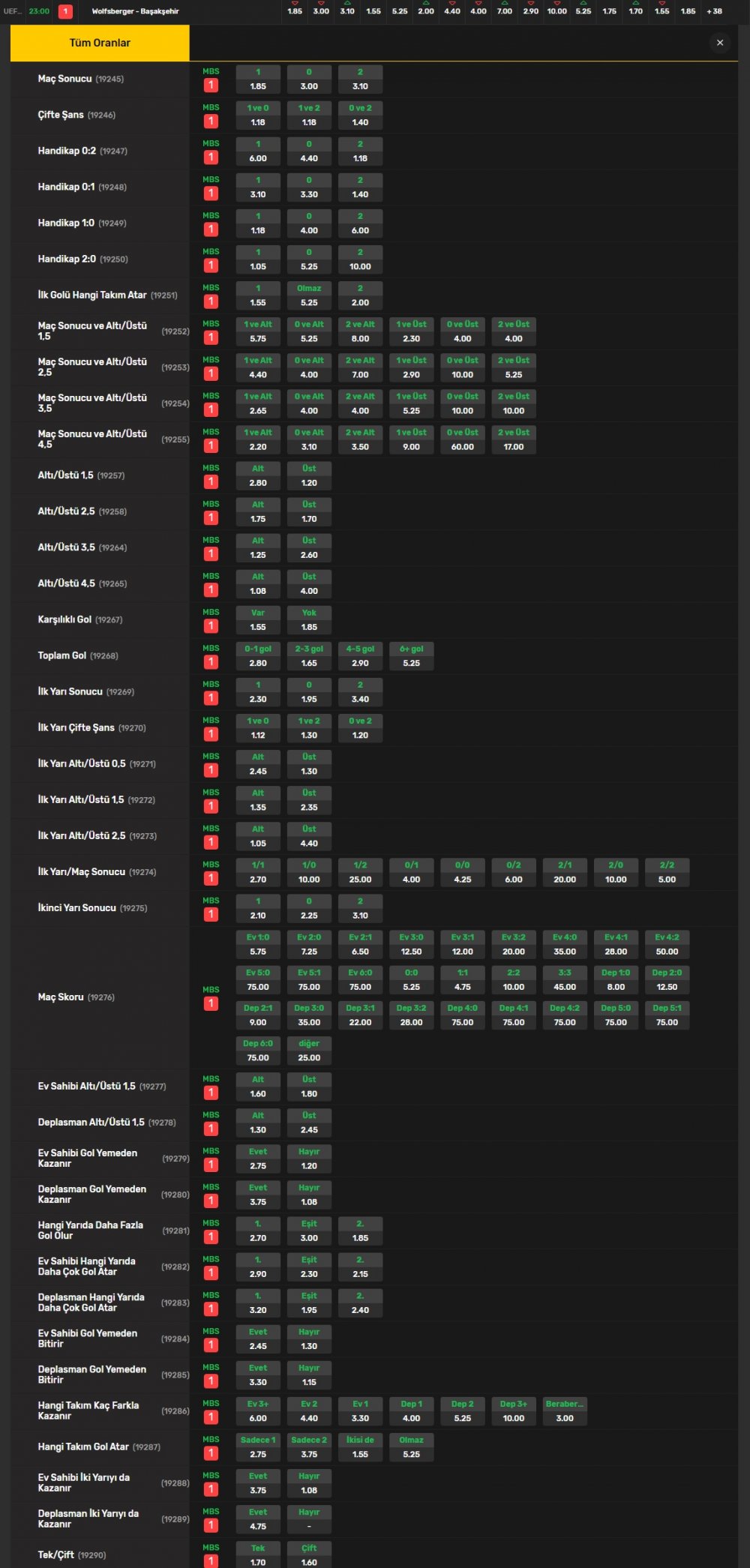Click MBS badge for Maç Skoru row
The image size is (750, 1568).
211,1003
